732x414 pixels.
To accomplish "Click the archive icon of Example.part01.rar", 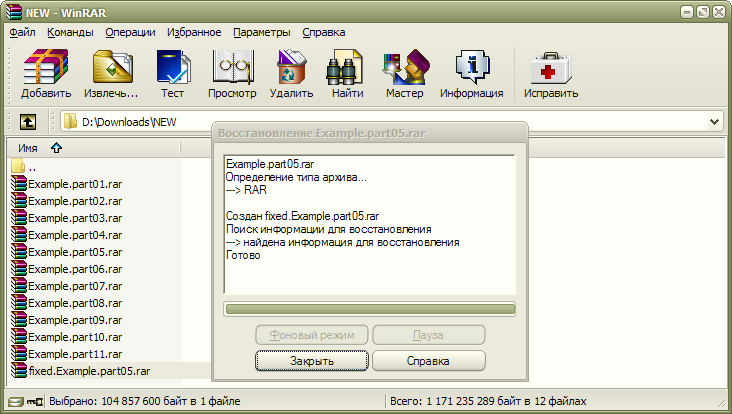I will (x=19, y=184).
